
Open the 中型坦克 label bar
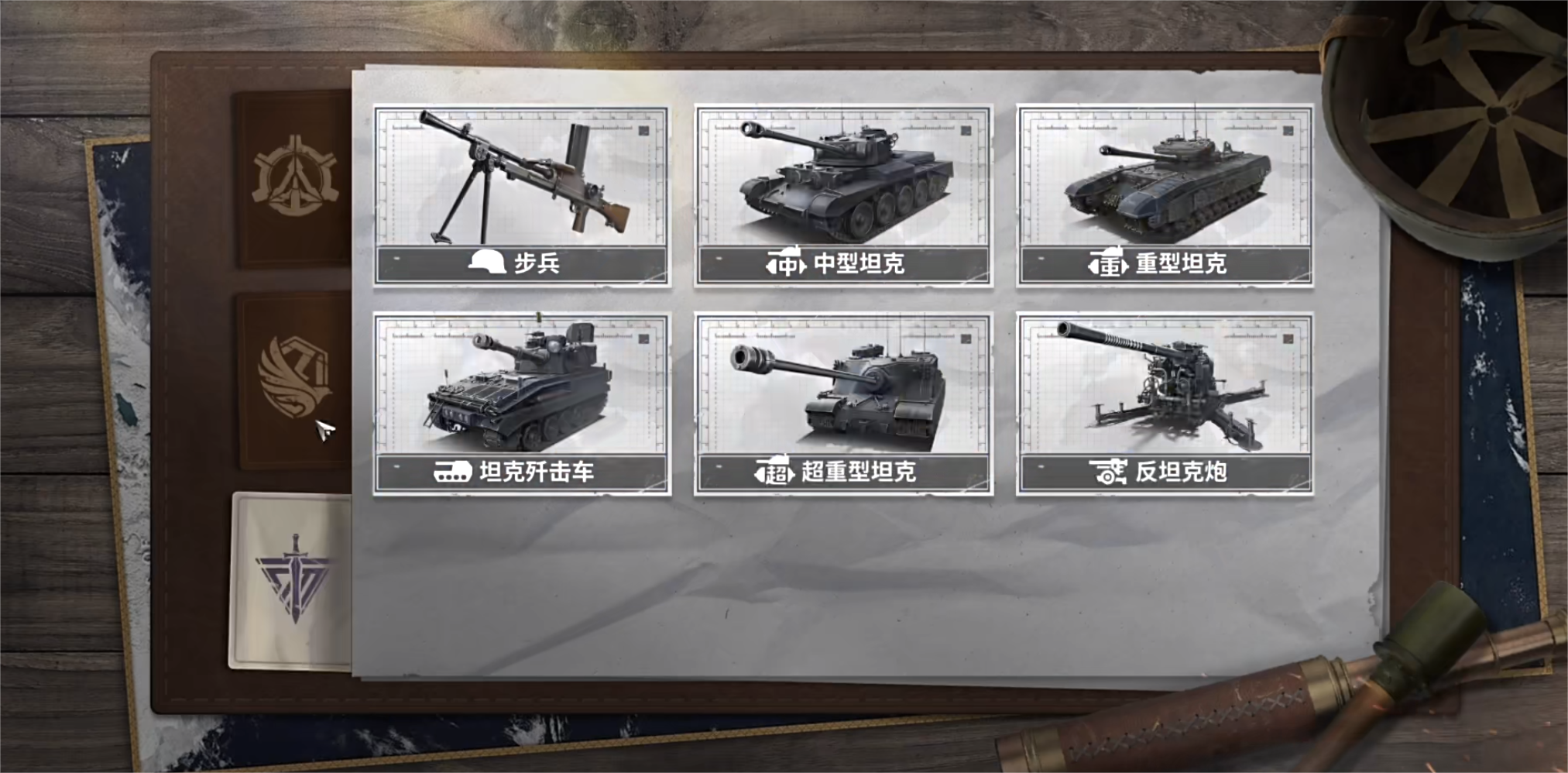click(843, 264)
